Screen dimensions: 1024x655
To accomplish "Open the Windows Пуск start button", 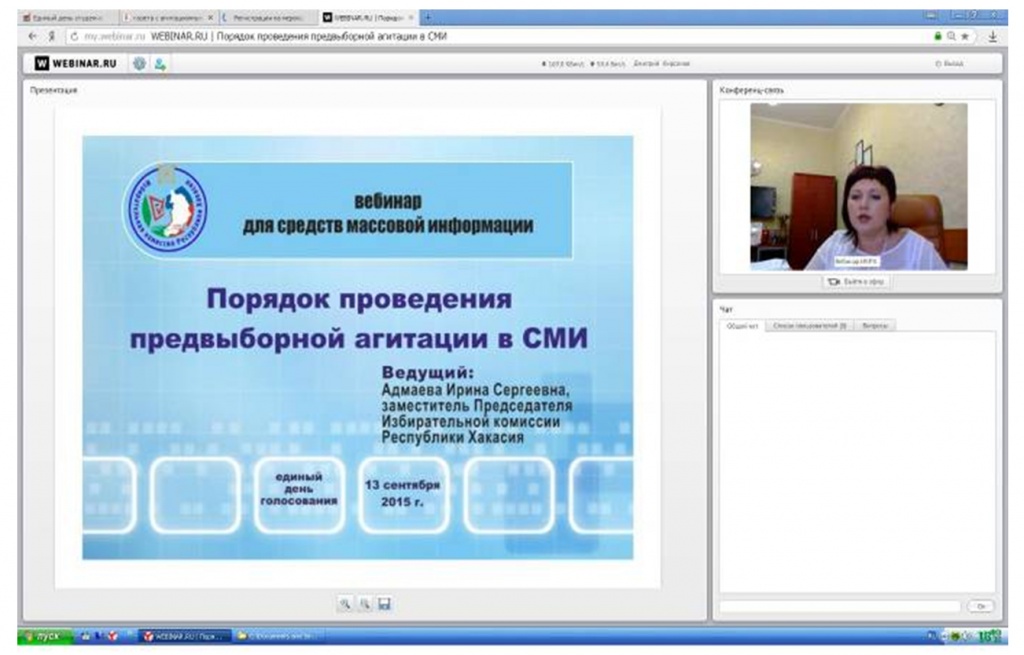I will [x=46, y=636].
